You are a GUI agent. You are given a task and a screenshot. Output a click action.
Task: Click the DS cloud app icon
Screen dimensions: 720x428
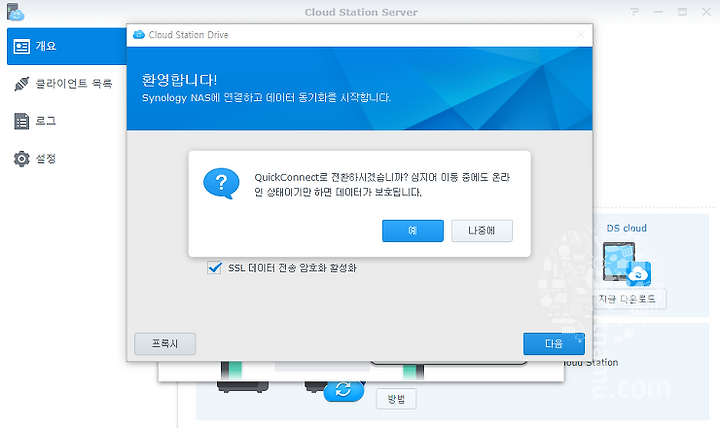click(x=626, y=264)
